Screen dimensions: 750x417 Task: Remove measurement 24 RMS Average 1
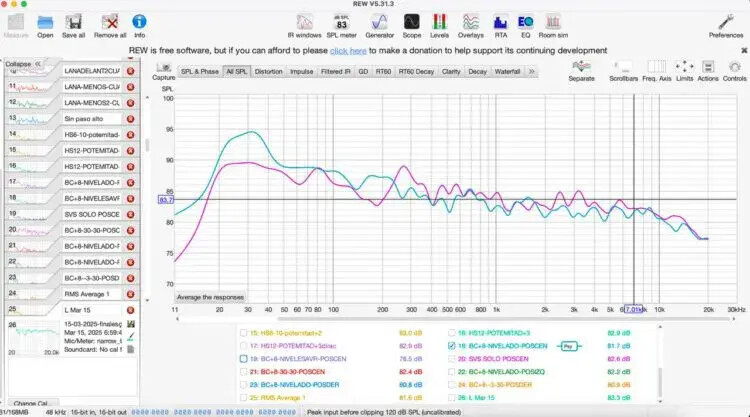(130, 294)
